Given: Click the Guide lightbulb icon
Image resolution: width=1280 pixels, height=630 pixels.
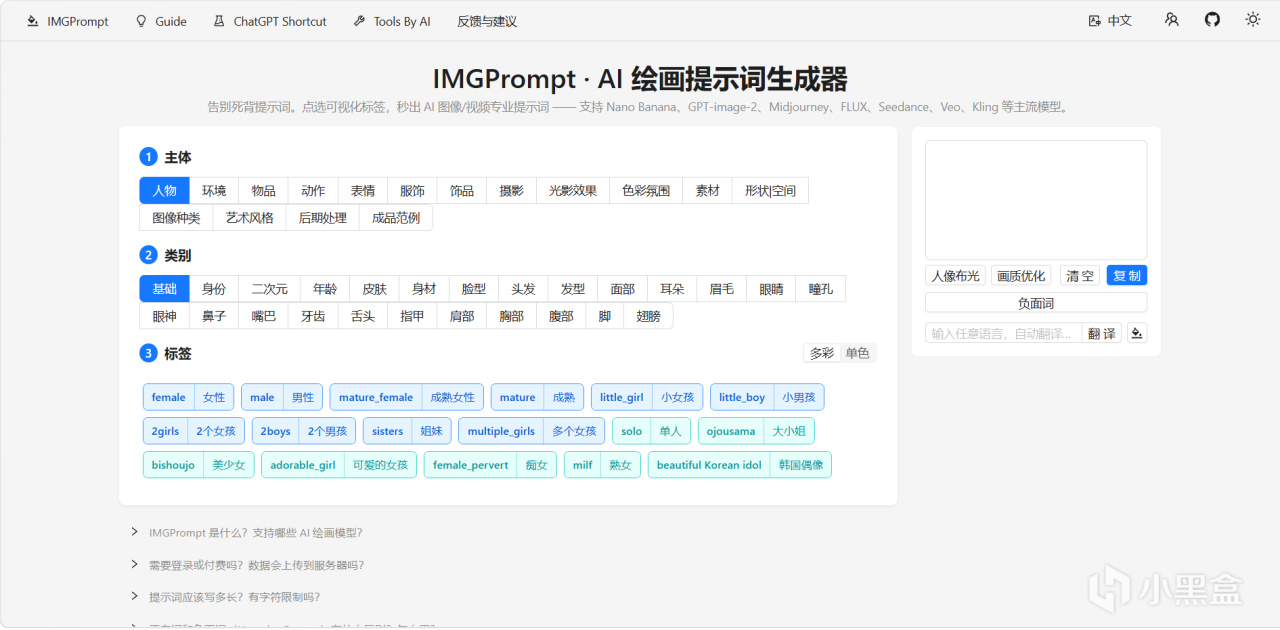Looking at the screenshot, I should [x=141, y=21].
